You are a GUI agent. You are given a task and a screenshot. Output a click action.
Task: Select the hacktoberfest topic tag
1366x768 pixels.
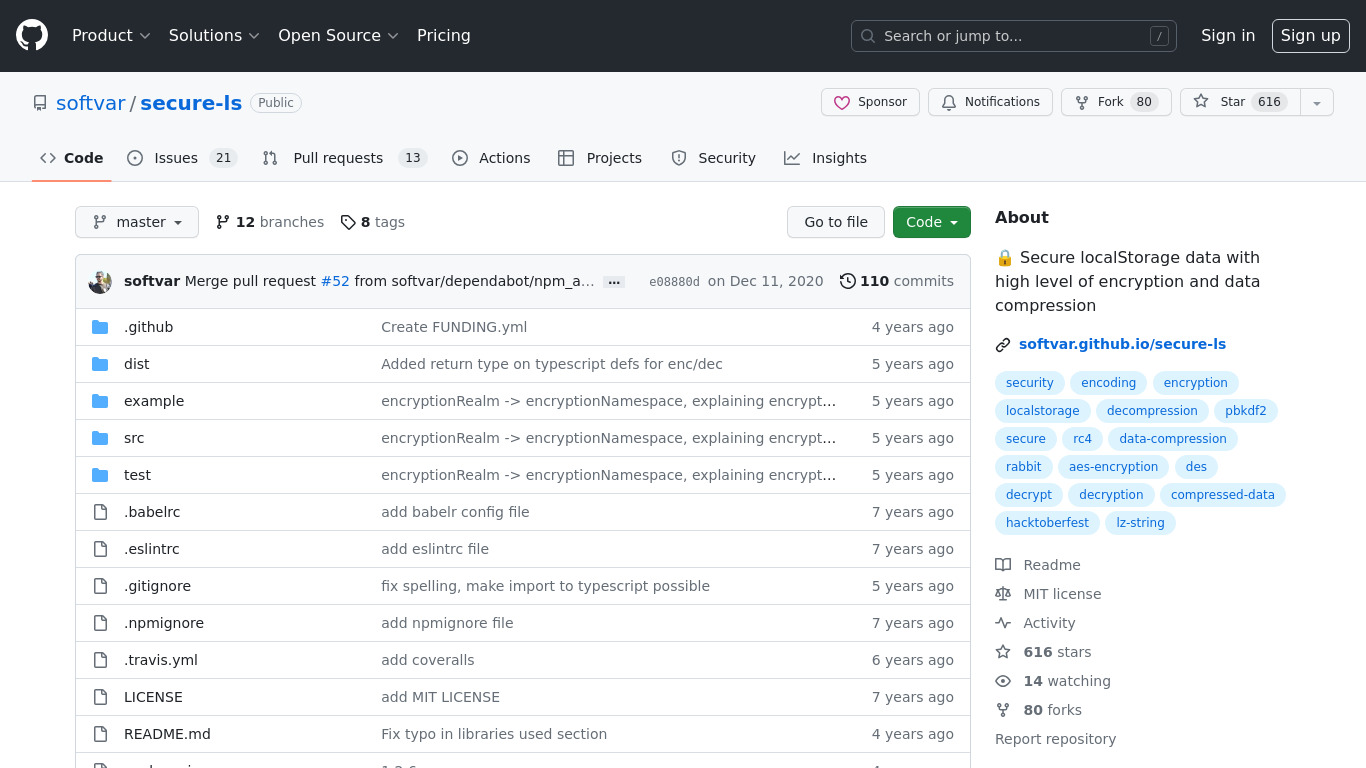point(1048,523)
